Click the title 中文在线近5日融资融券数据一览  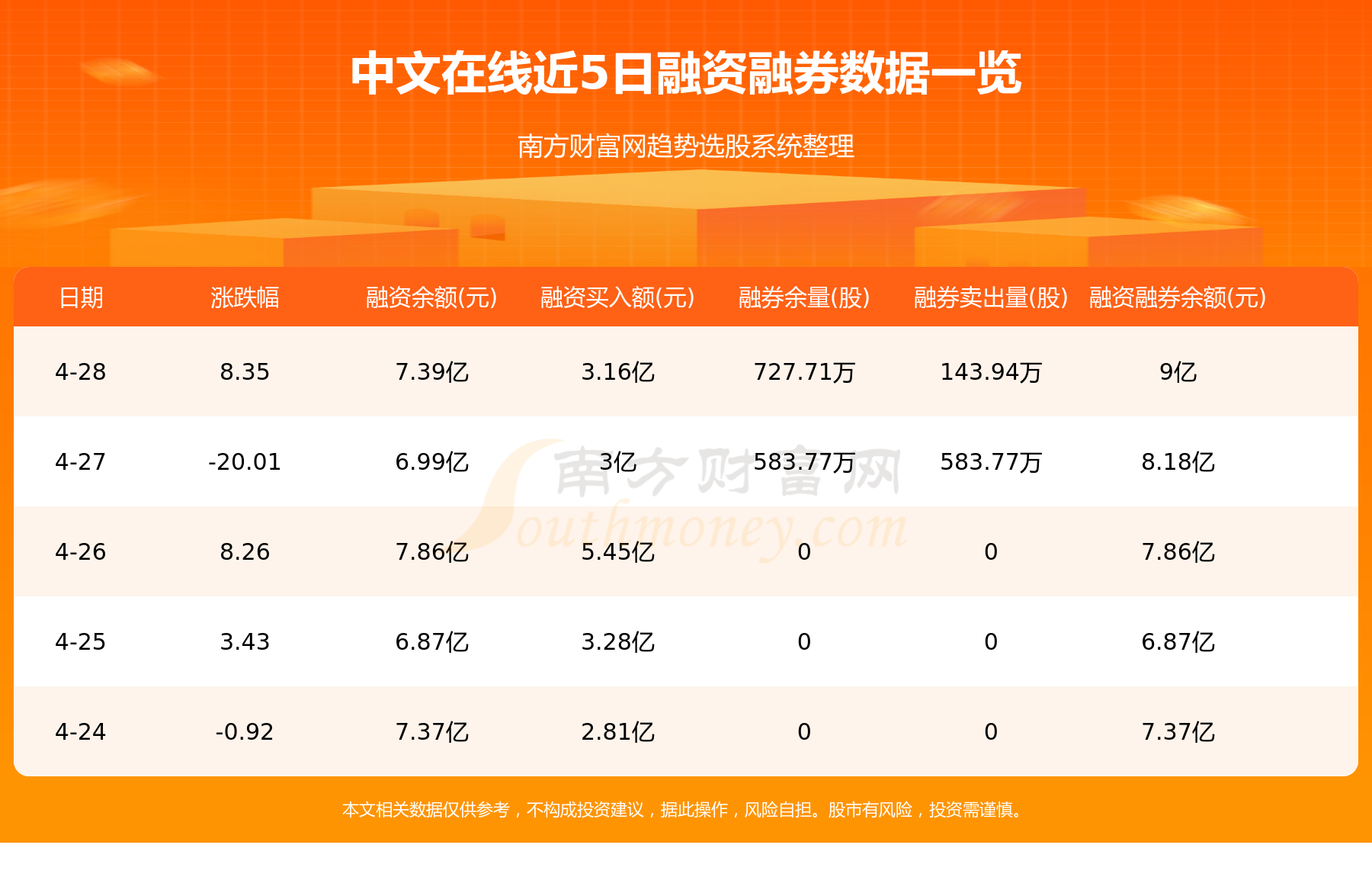coord(686,73)
